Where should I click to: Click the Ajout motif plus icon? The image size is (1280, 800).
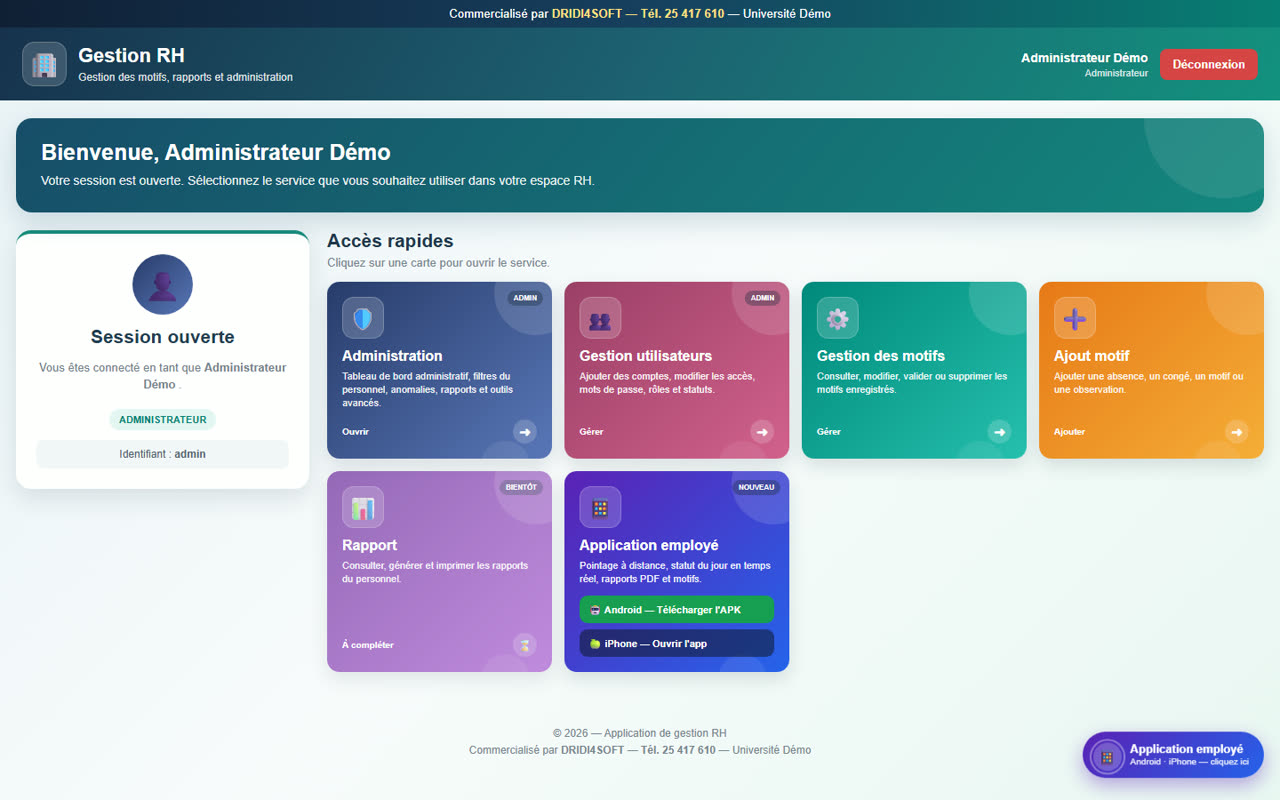coord(1075,318)
